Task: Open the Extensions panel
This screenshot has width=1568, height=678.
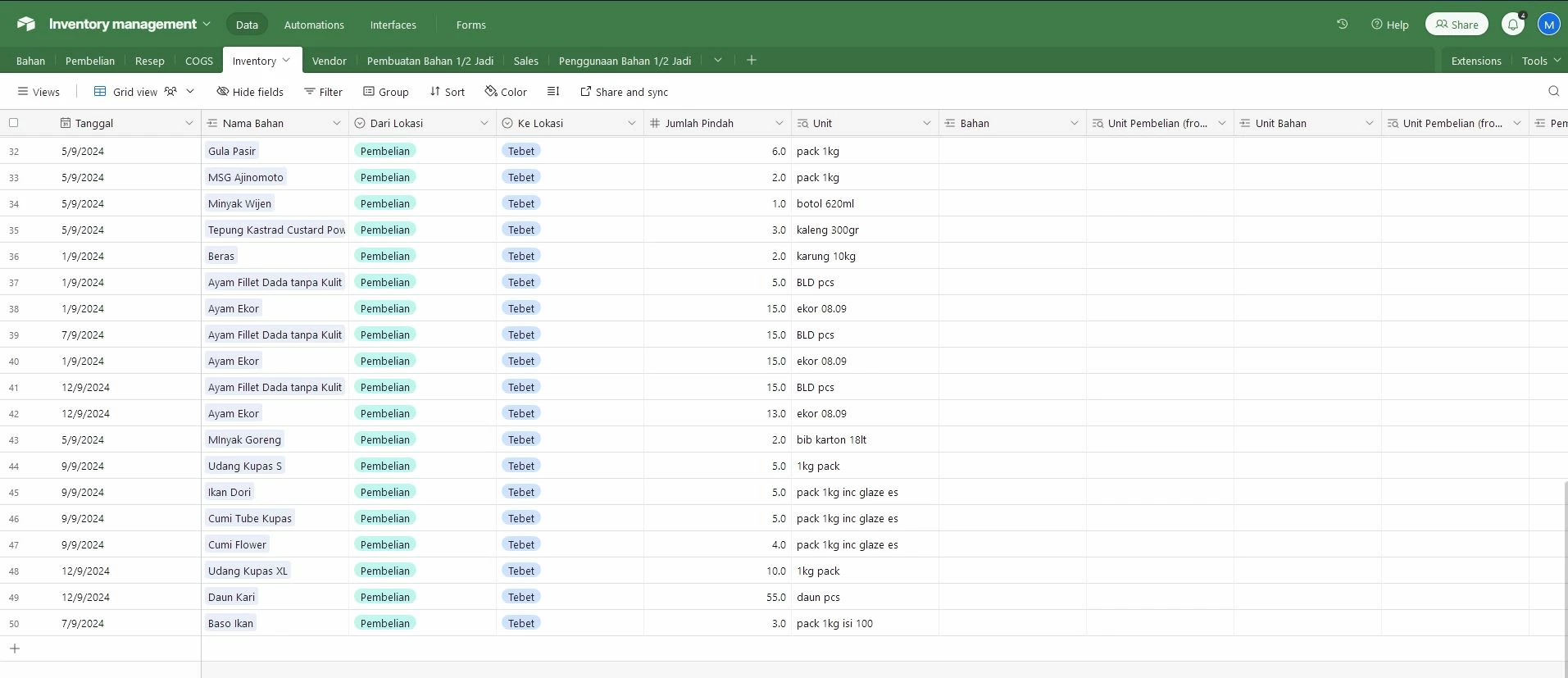Action: pyautogui.click(x=1476, y=61)
